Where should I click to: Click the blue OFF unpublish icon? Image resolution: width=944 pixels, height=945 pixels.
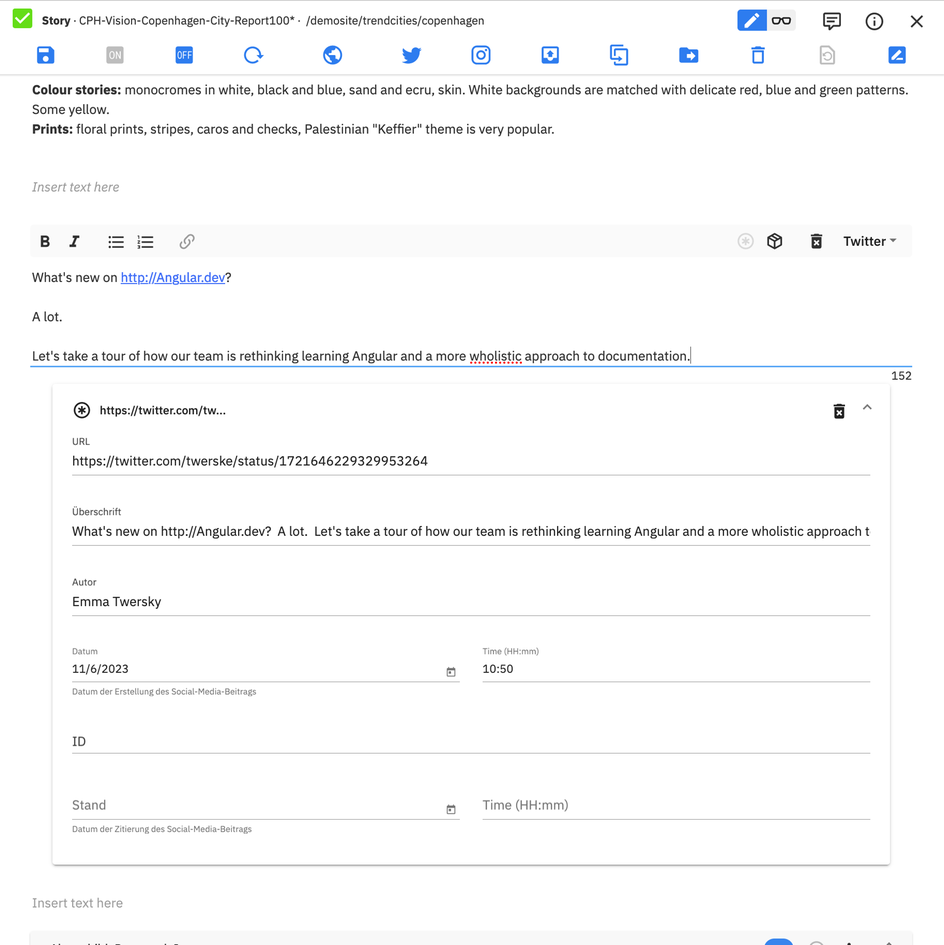coord(184,55)
